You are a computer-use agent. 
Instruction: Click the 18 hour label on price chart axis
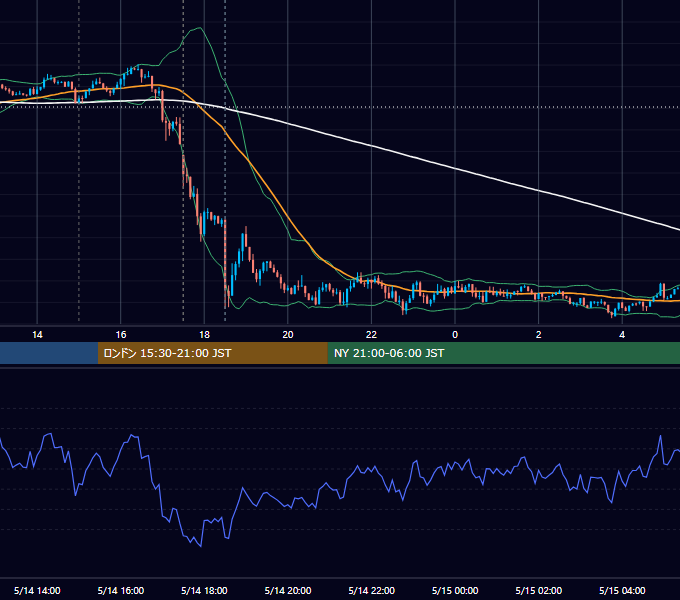click(204, 335)
